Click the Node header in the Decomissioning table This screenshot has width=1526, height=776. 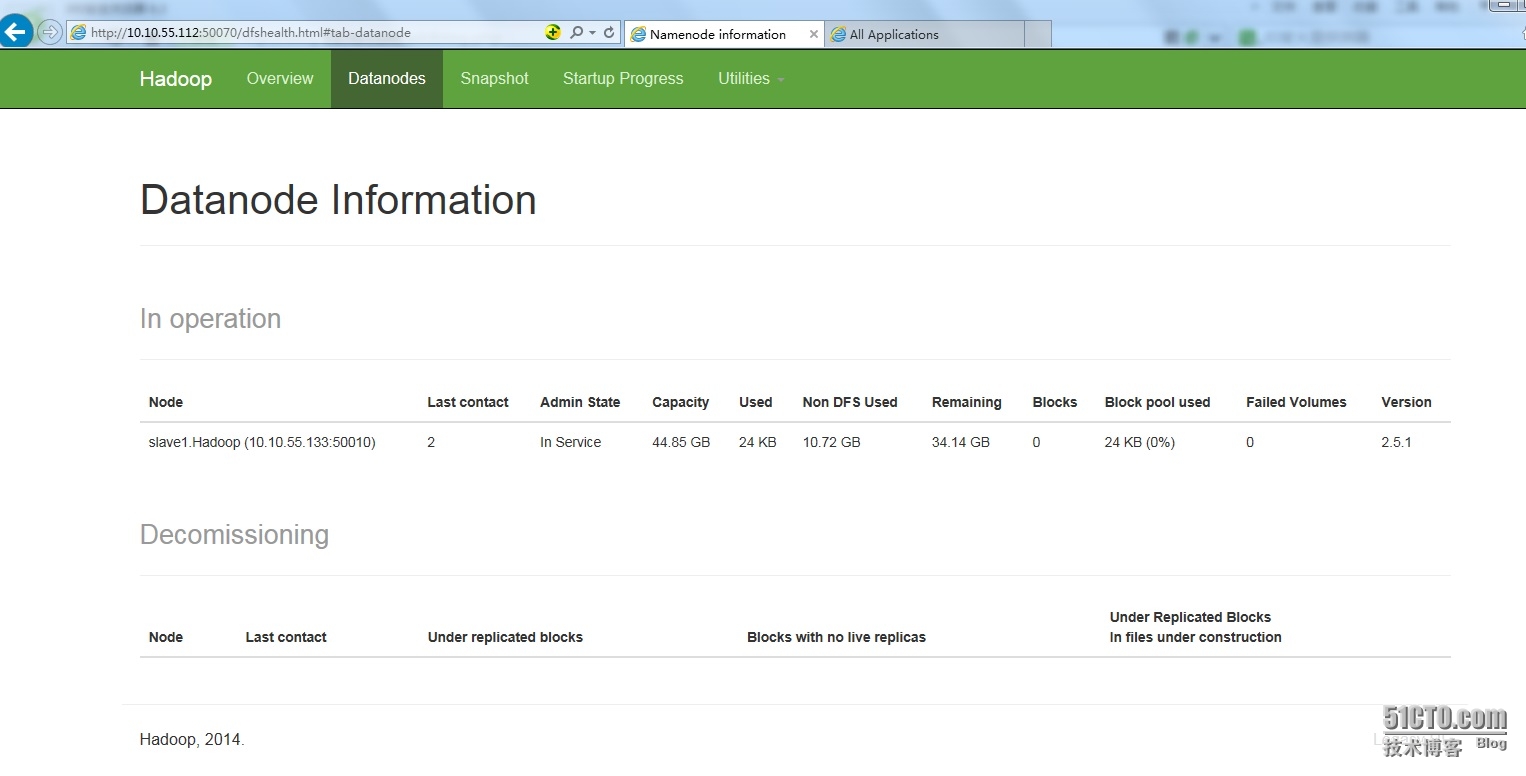[166, 637]
